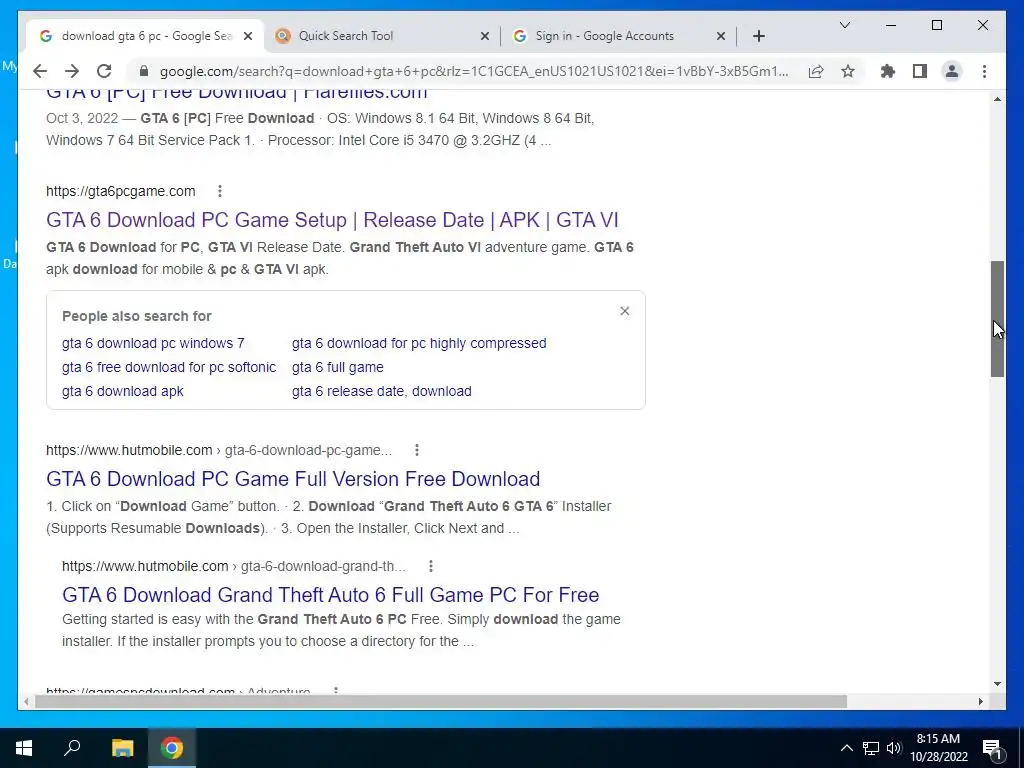
Task: Click the Chrome taskbar icon
Action: 172,748
